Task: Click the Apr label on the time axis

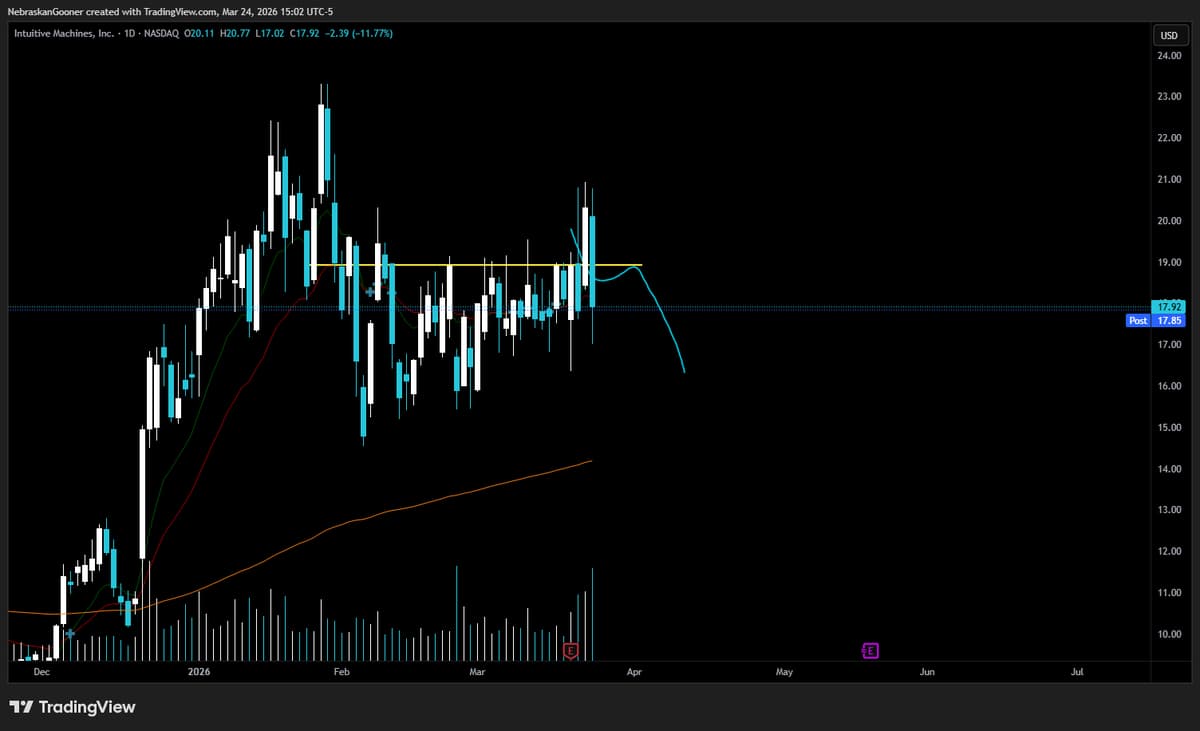Action: coord(633,672)
